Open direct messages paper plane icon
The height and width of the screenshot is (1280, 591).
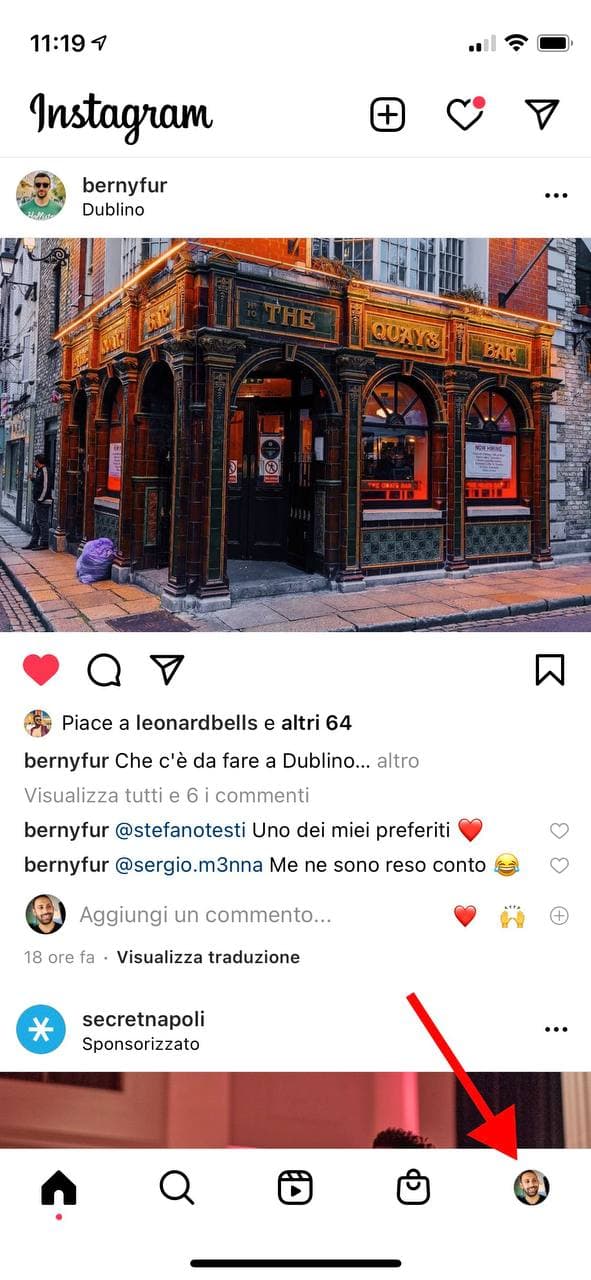[542, 114]
